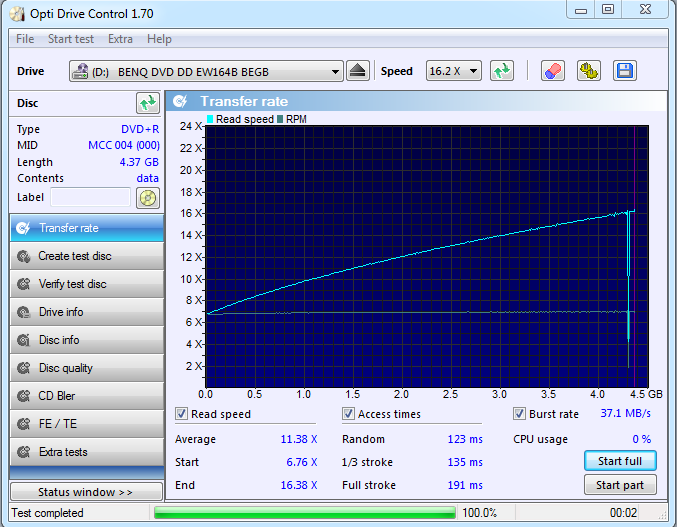Select Verify test disc
Viewport: 677px width, 527px height.
87,284
